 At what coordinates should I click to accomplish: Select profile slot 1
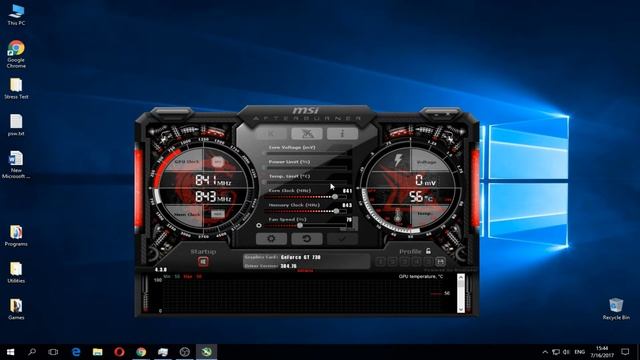[380, 261]
